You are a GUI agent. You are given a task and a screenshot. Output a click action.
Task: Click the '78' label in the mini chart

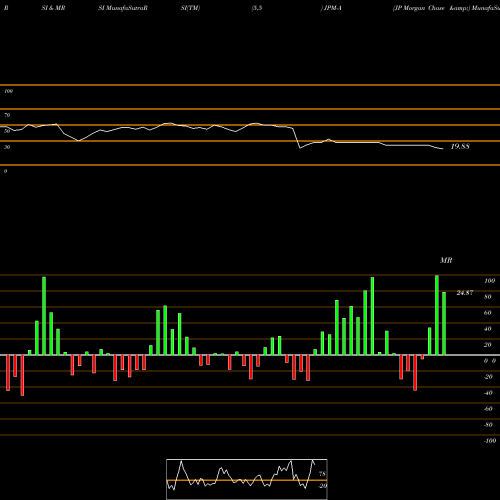click(322, 474)
